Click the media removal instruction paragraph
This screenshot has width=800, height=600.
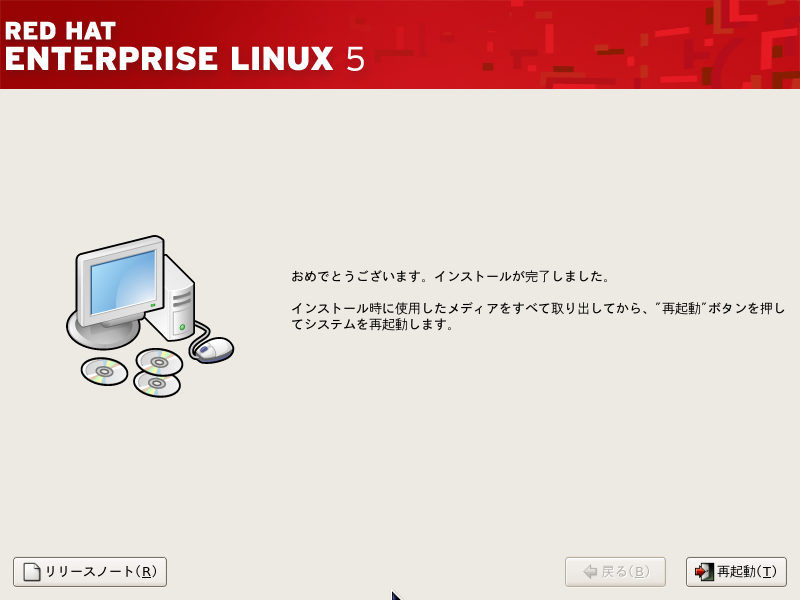tap(538, 316)
